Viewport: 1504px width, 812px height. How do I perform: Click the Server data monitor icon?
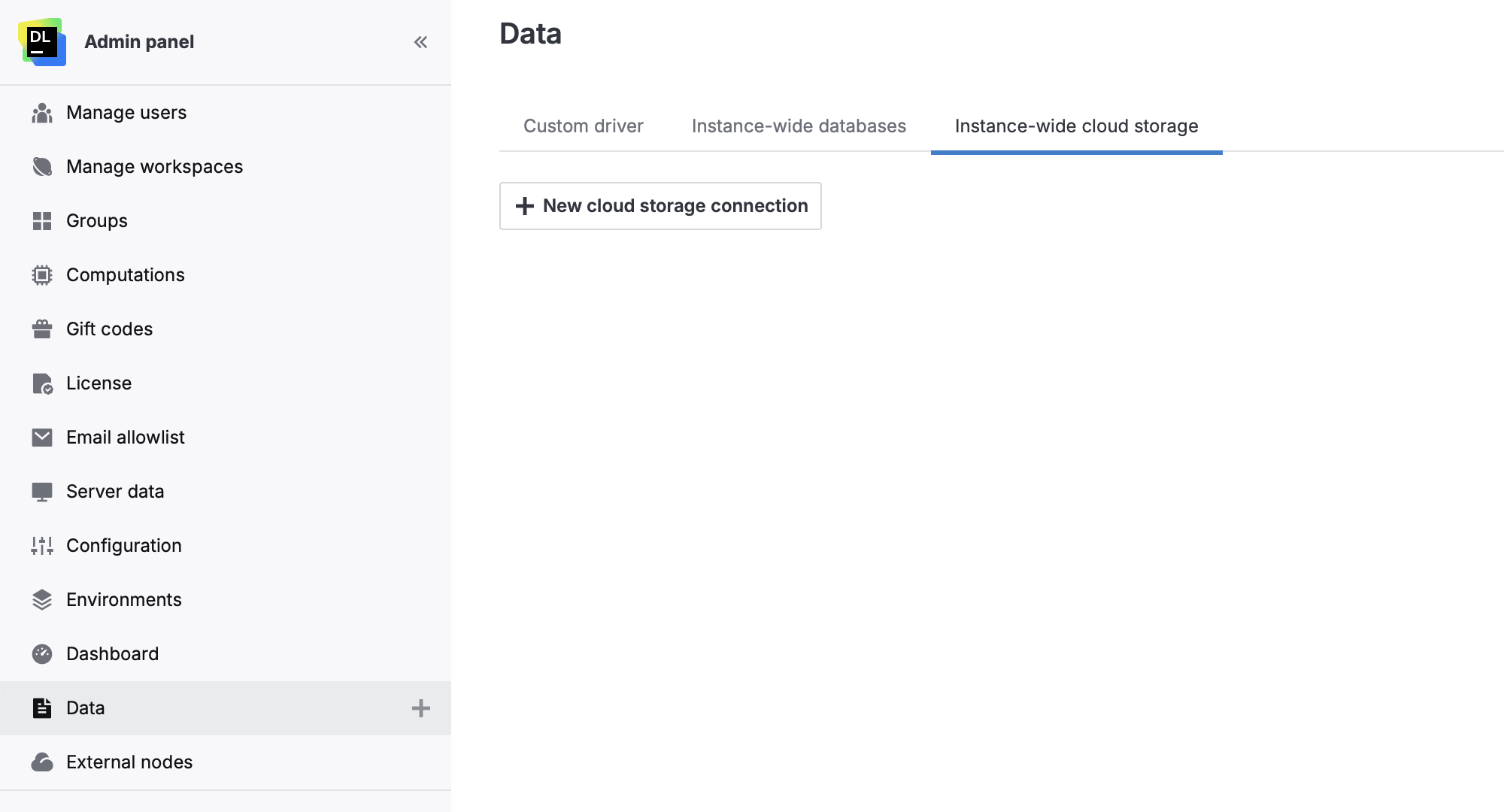point(42,492)
